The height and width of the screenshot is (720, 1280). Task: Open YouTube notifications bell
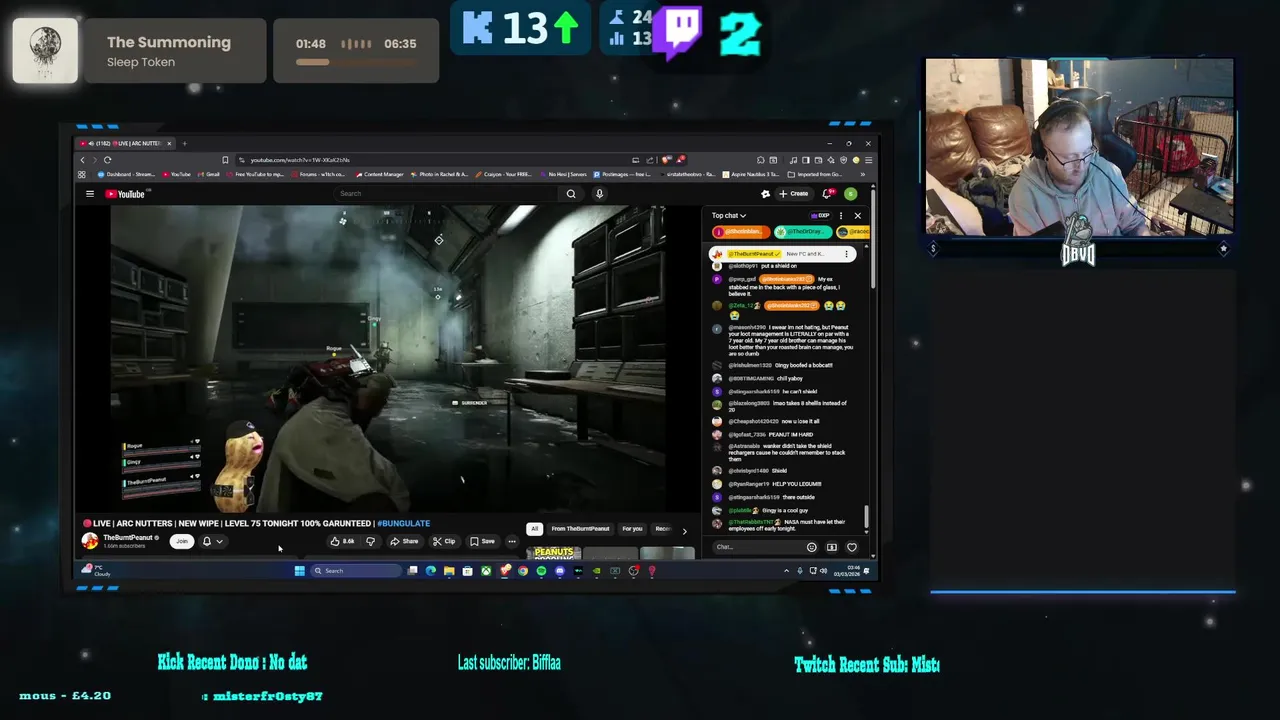coord(827,194)
